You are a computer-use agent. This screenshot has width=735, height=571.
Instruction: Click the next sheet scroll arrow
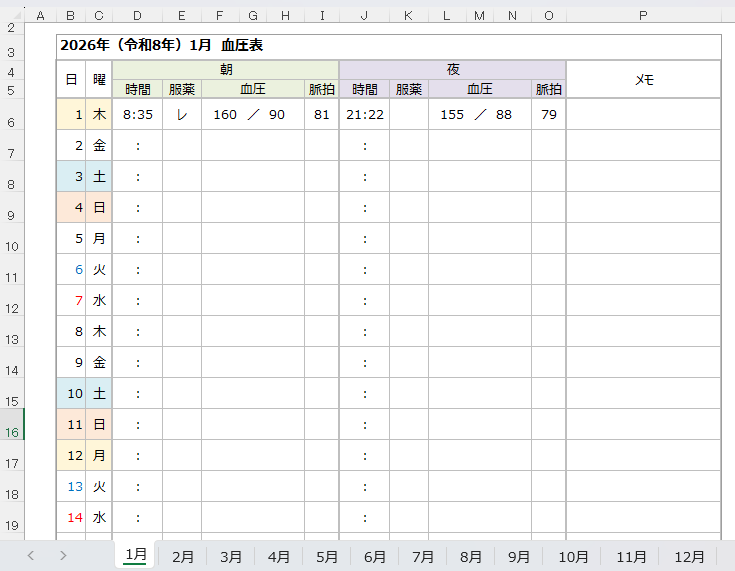click(x=63, y=556)
